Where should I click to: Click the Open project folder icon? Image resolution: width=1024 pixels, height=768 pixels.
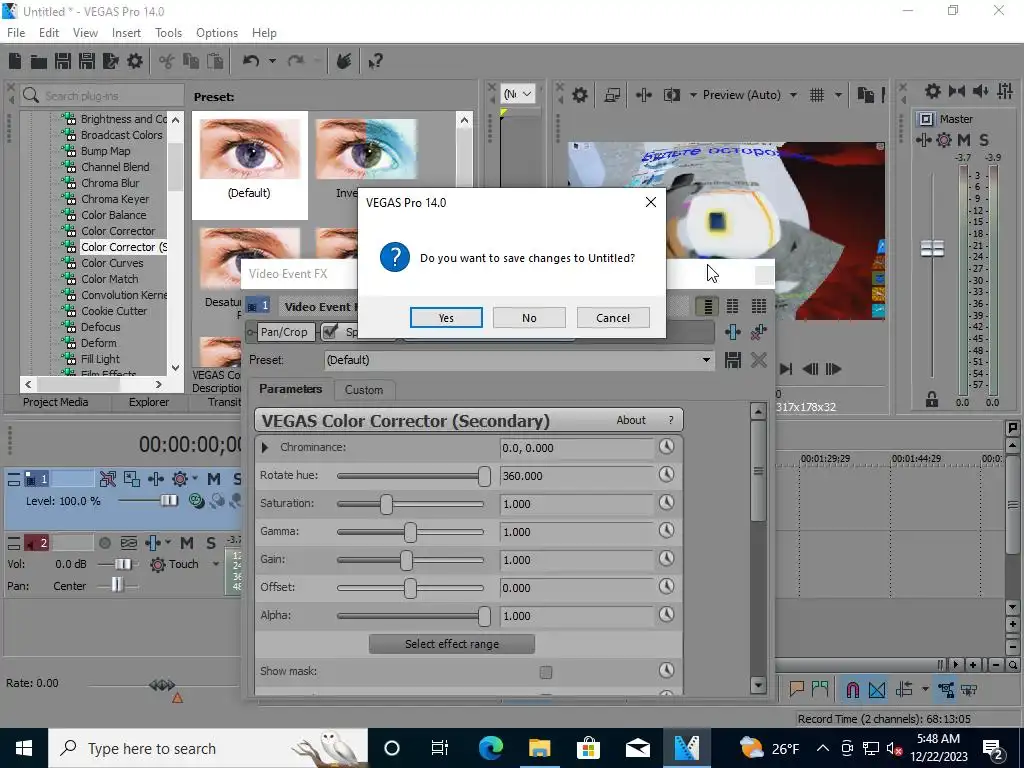click(x=39, y=61)
